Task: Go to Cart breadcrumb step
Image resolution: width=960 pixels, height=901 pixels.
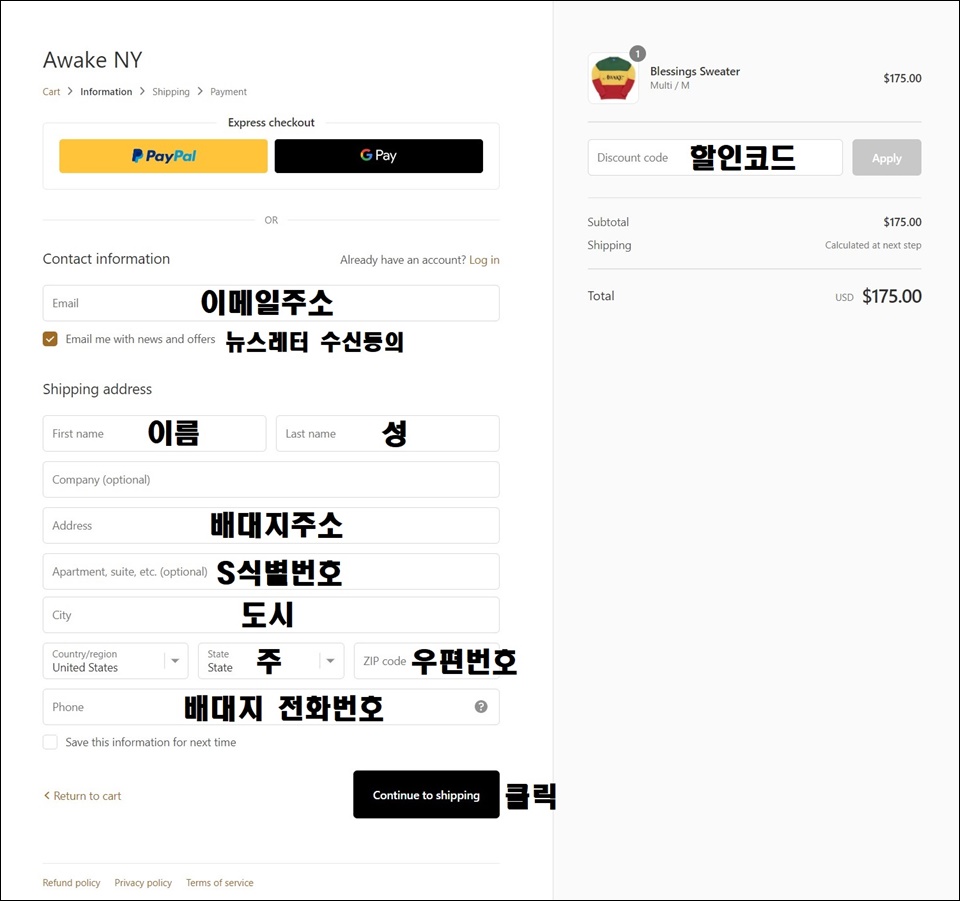Action: [51, 92]
